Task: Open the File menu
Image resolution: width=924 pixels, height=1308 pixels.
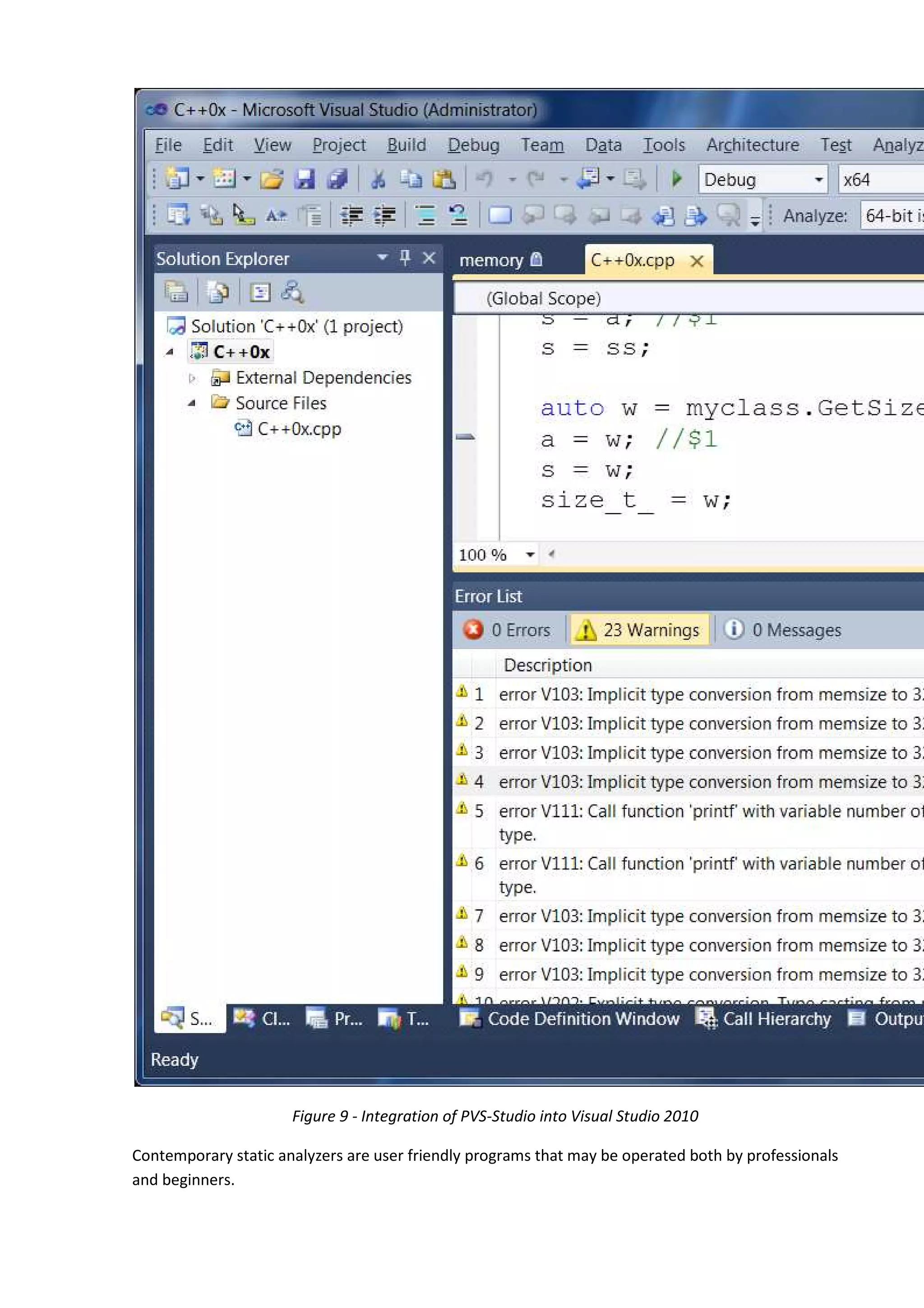Action: point(168,145)
